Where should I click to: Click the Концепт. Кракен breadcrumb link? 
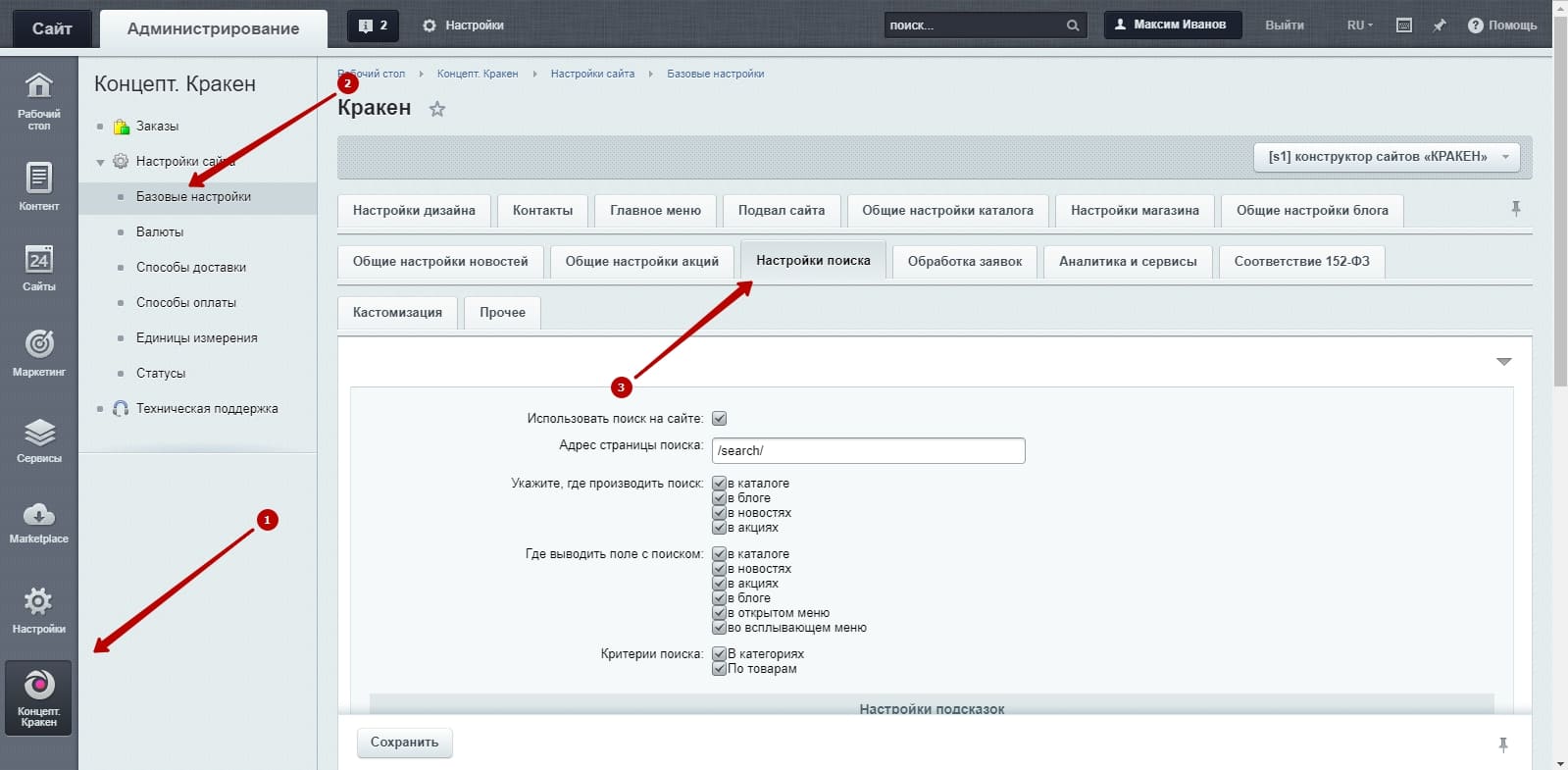(x=478, y=74)
